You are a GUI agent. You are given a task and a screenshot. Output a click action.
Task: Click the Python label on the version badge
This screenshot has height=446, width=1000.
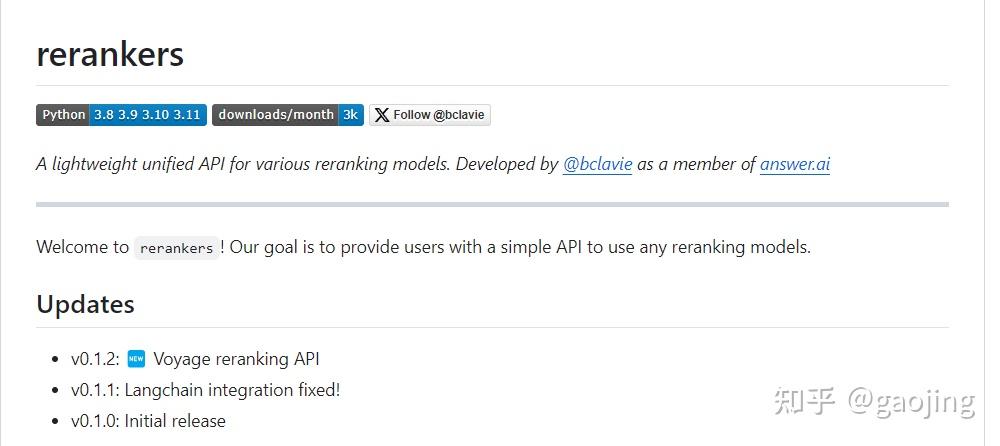63,115
